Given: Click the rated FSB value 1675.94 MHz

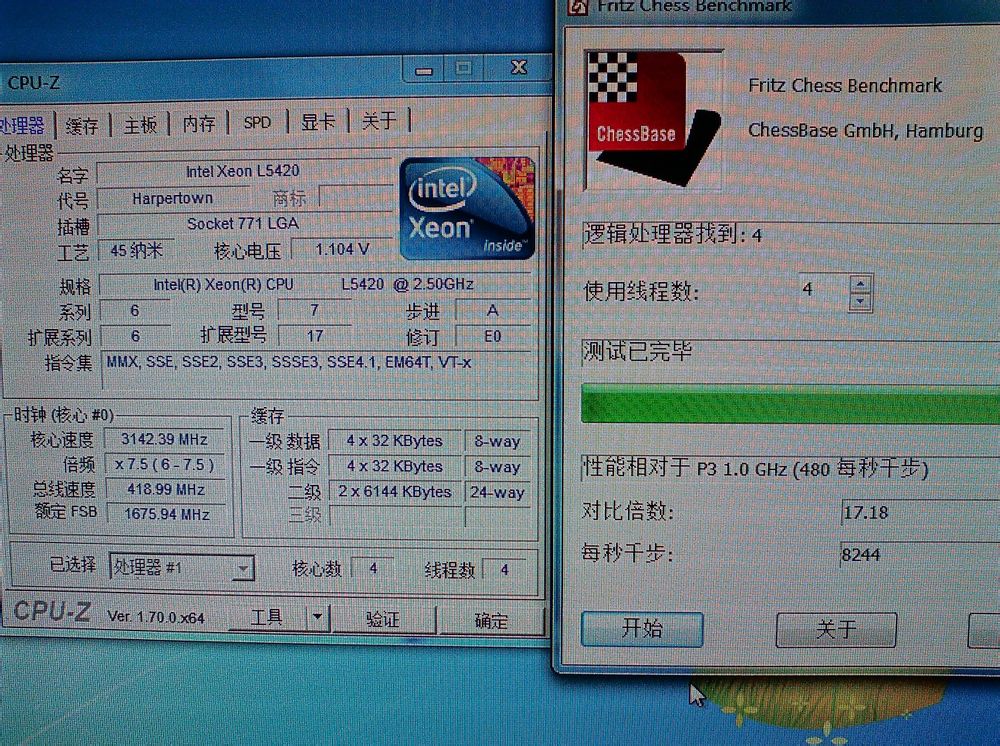Looking at the screenshot, I should tap(166, 514).
